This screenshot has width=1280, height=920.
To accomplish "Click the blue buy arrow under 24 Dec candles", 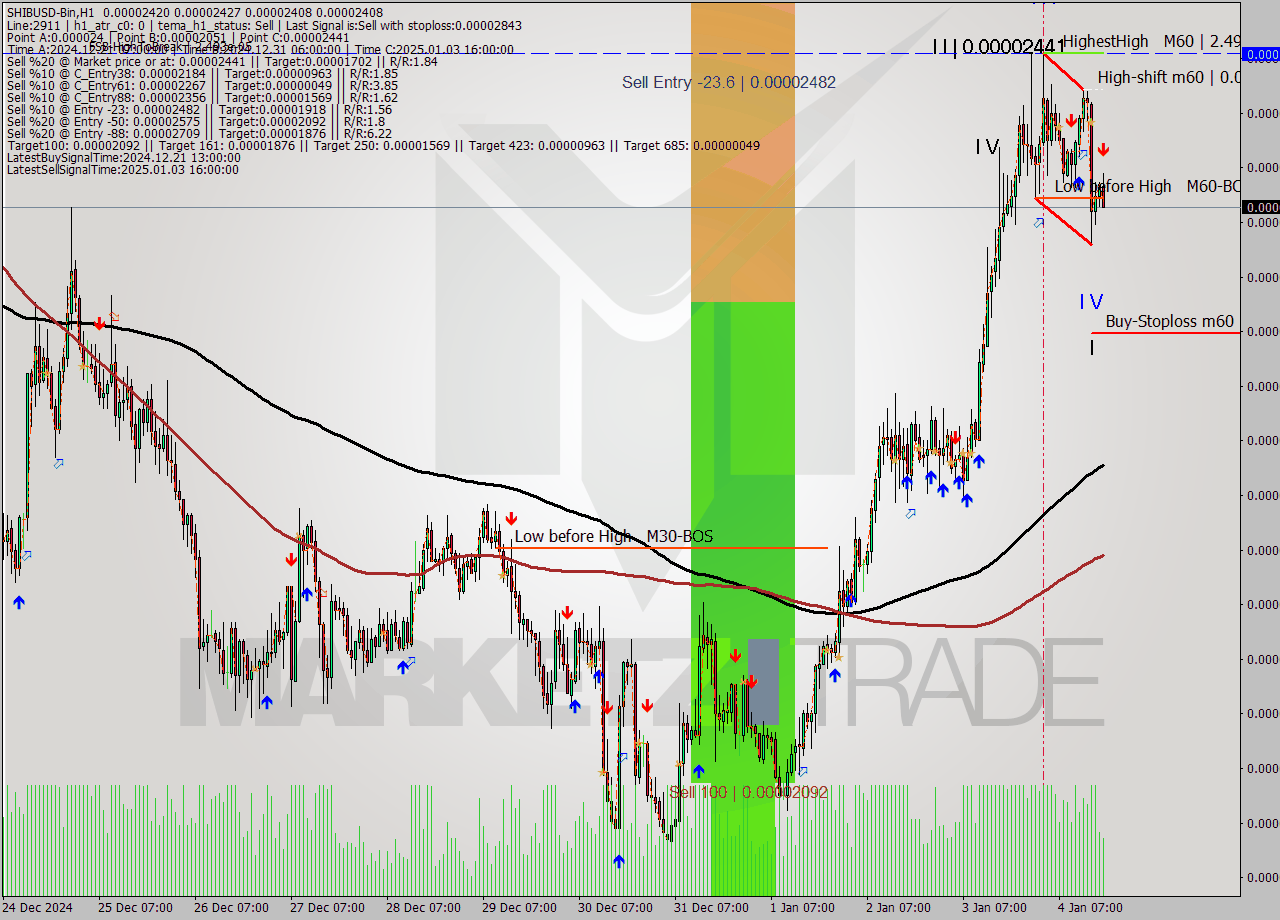I will point(19,601).
